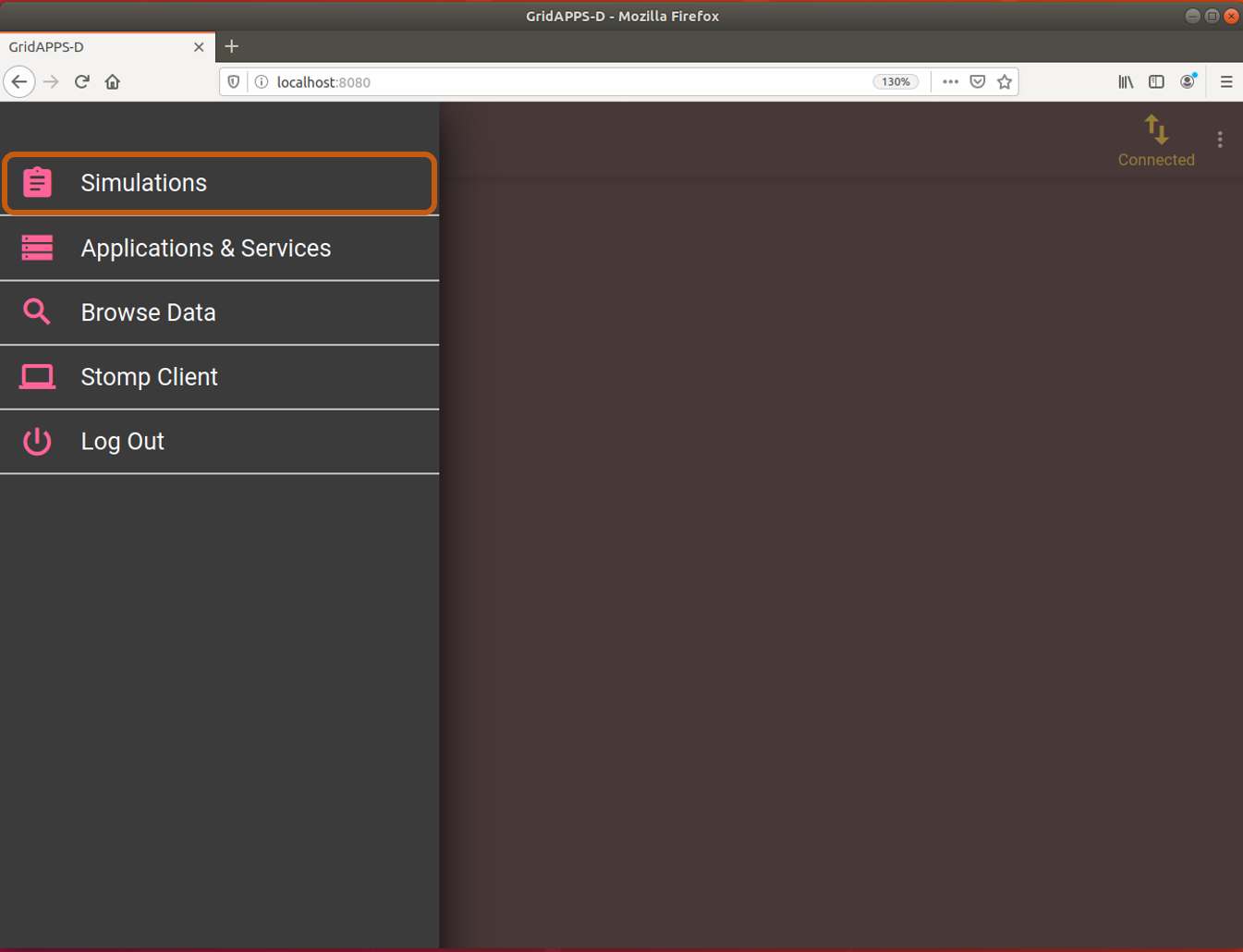Go forward one page in Firefox
Viewport: 1243px width, 952px height.
click(x=51, y=82)
